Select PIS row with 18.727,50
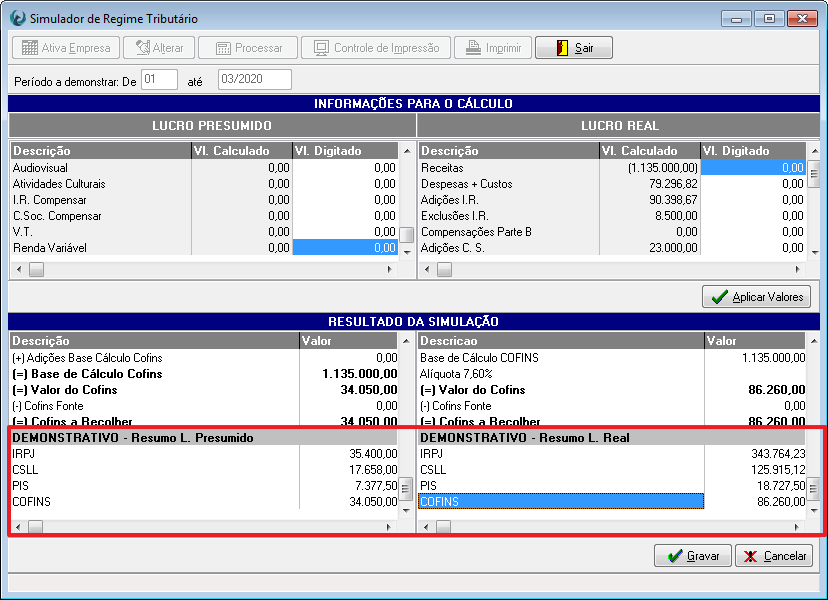The image size is (828, 600). tap(612, 485)
